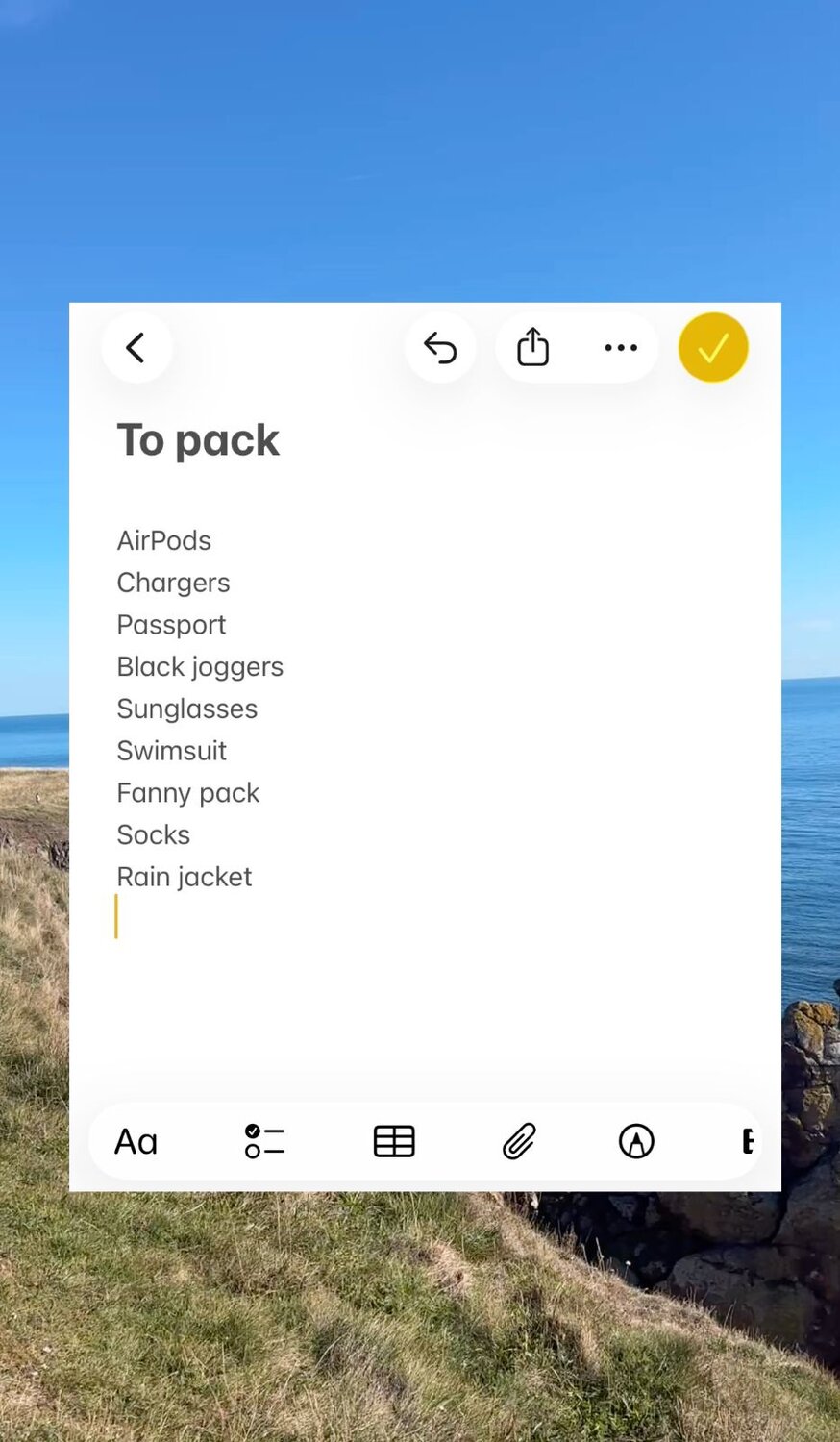The width and height of the screenshot is (840, 1442).
Task: Tap the Sunglasses line
Action: [x=187, y=709]
